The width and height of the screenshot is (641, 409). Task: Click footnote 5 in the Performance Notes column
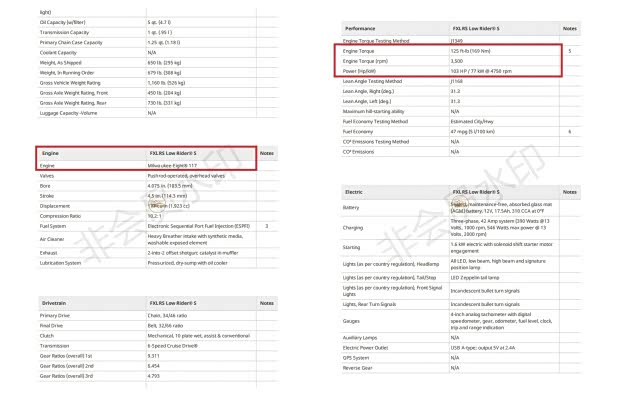pyautogui.click(x=569, y=50)
